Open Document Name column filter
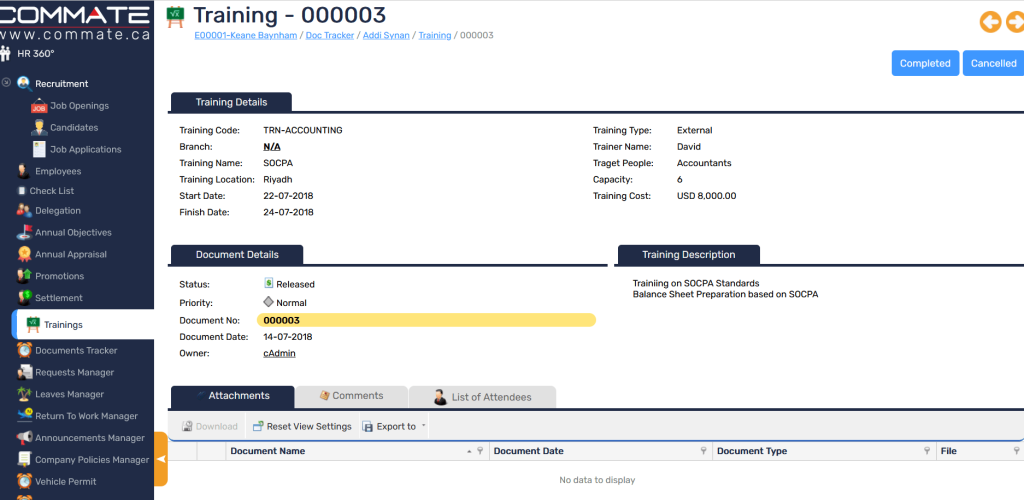1024x500 pixels. (x=481, y=452)
